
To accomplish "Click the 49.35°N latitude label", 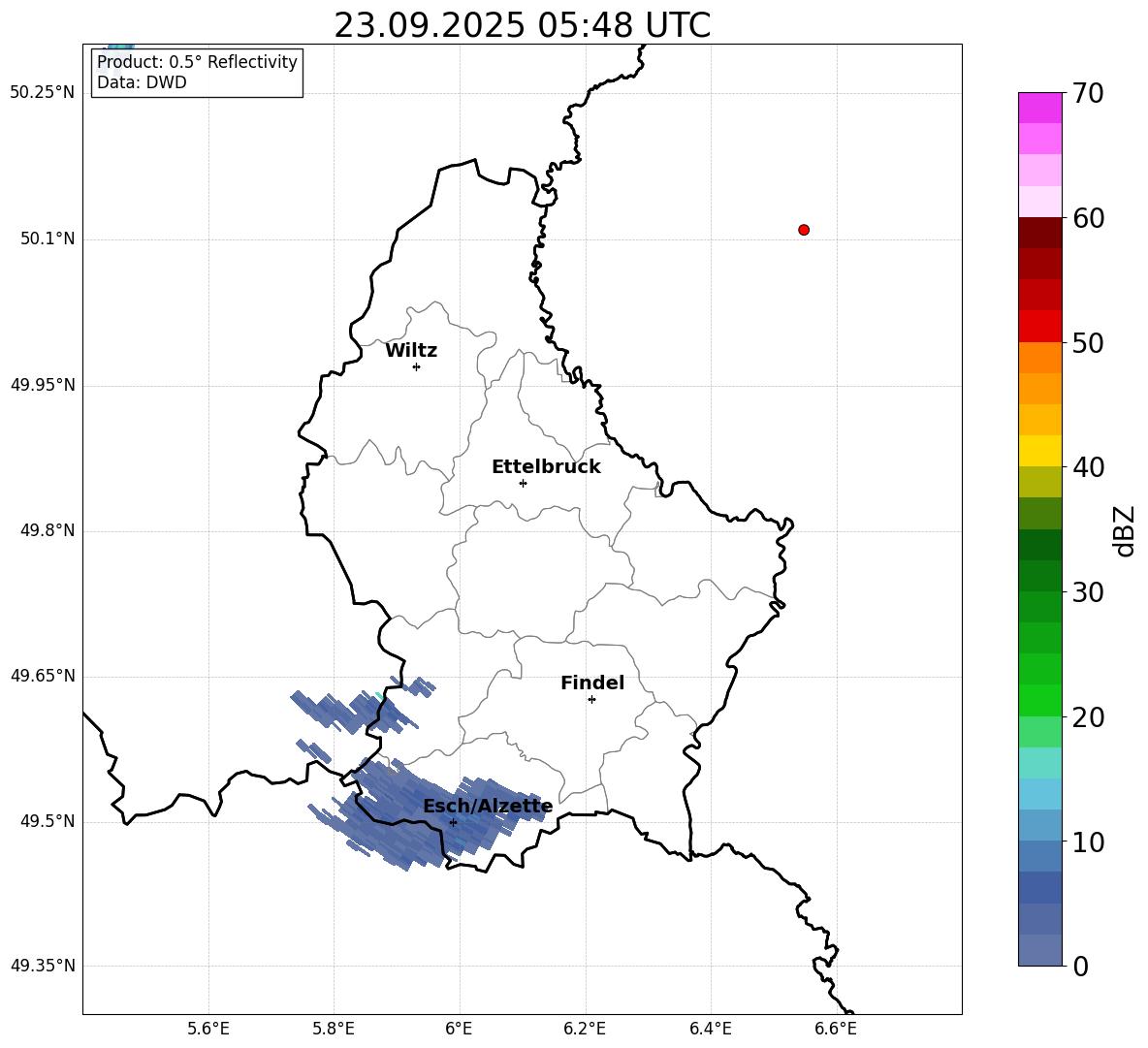I will [43, 966].
